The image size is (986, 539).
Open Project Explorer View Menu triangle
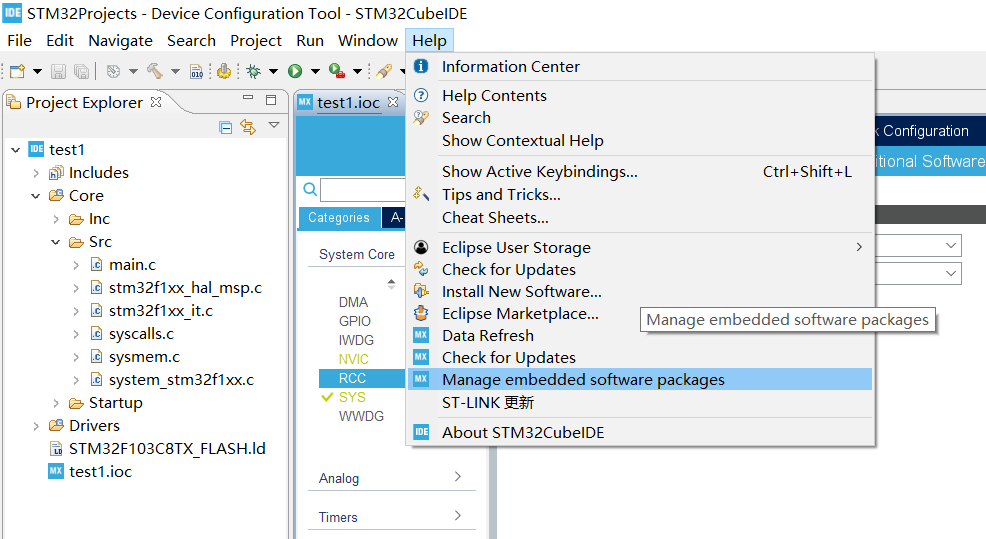[x=274, y=125]
